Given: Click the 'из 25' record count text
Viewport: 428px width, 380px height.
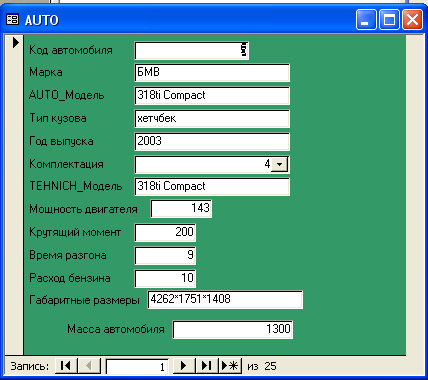Looking at the screenshot, I should 262,366.
